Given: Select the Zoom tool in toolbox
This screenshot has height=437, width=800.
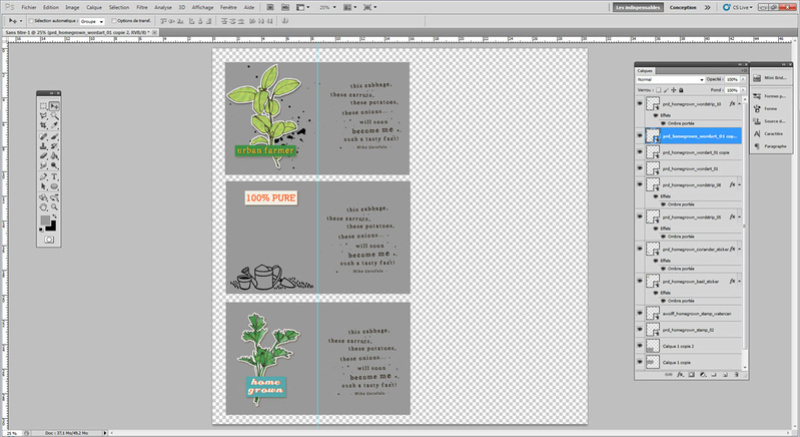Looking at the screenshot, I should point(54,208).
